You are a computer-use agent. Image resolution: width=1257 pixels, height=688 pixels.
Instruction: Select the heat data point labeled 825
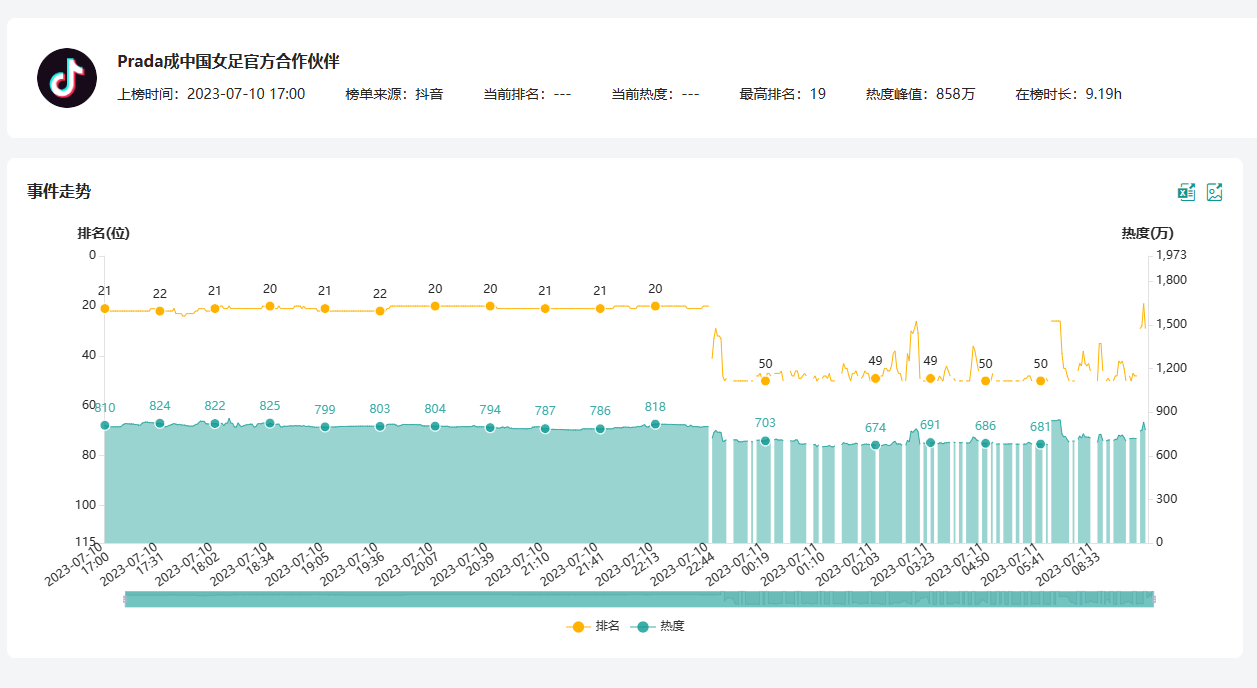(x=270, y=424)
